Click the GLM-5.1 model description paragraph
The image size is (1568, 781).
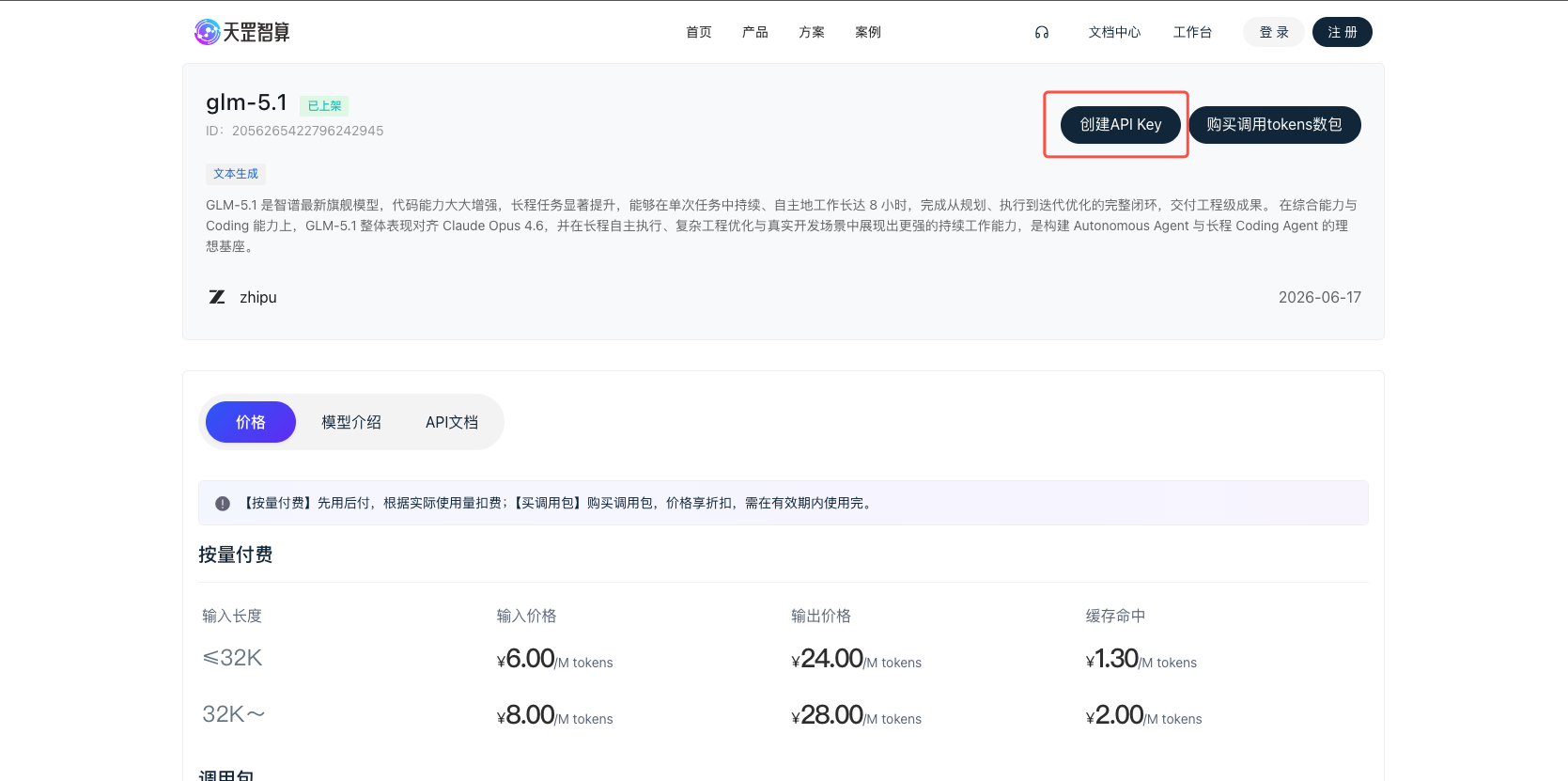(782, 226)
